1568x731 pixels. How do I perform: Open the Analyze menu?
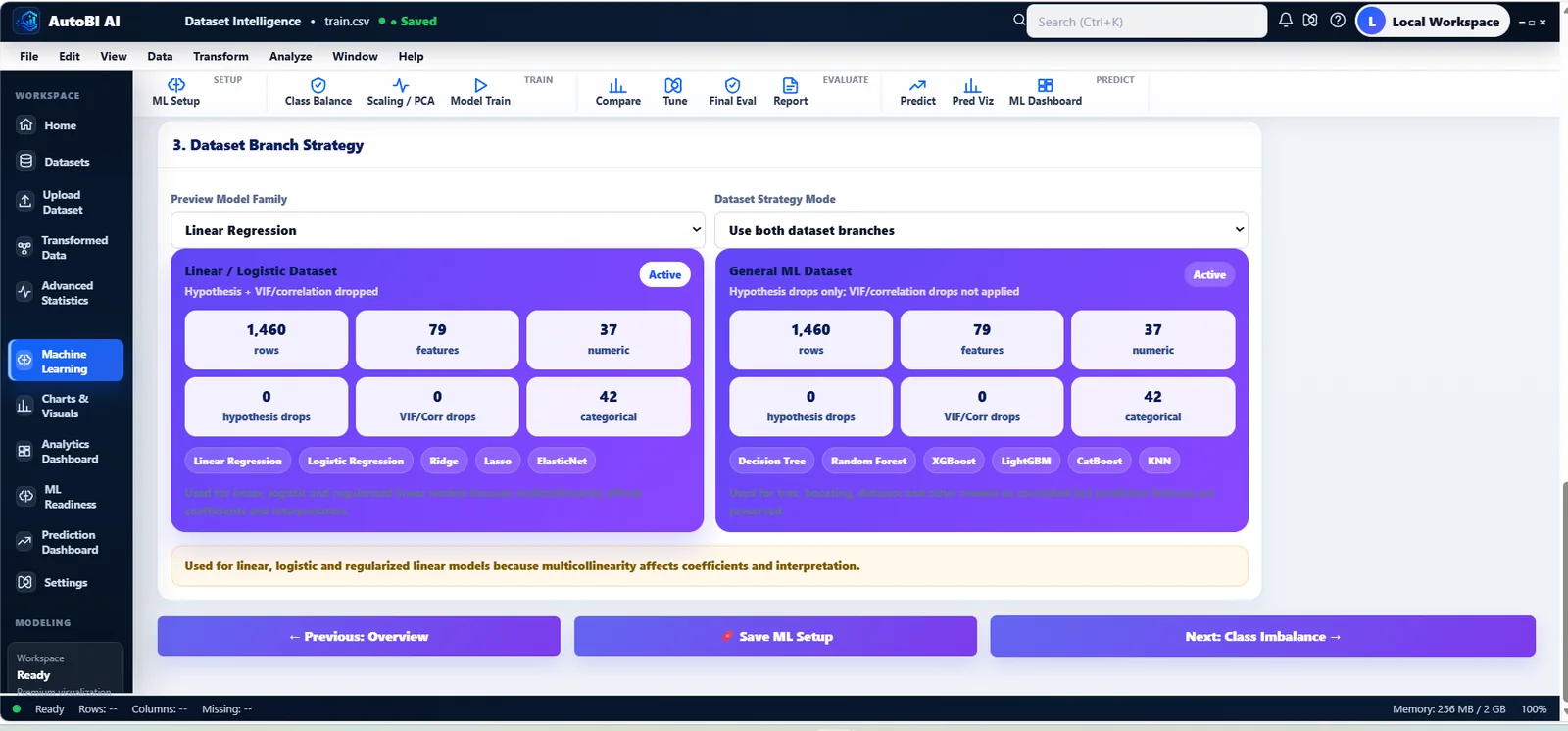(290, 56)
